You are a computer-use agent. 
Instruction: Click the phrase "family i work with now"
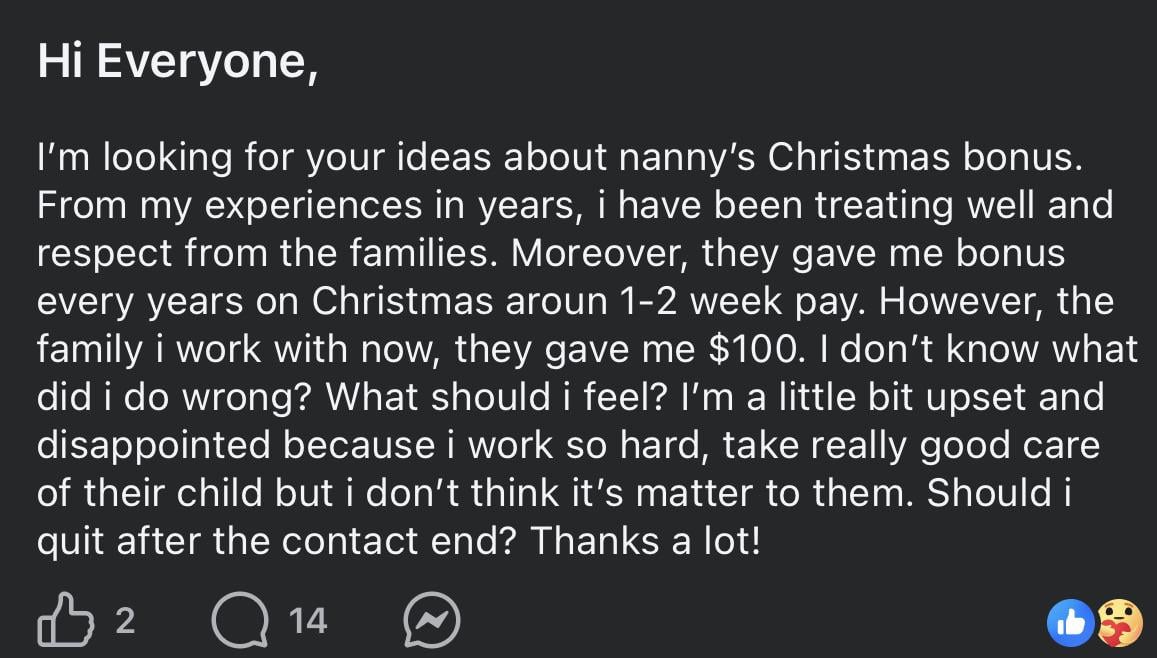(x=239, y=349)
